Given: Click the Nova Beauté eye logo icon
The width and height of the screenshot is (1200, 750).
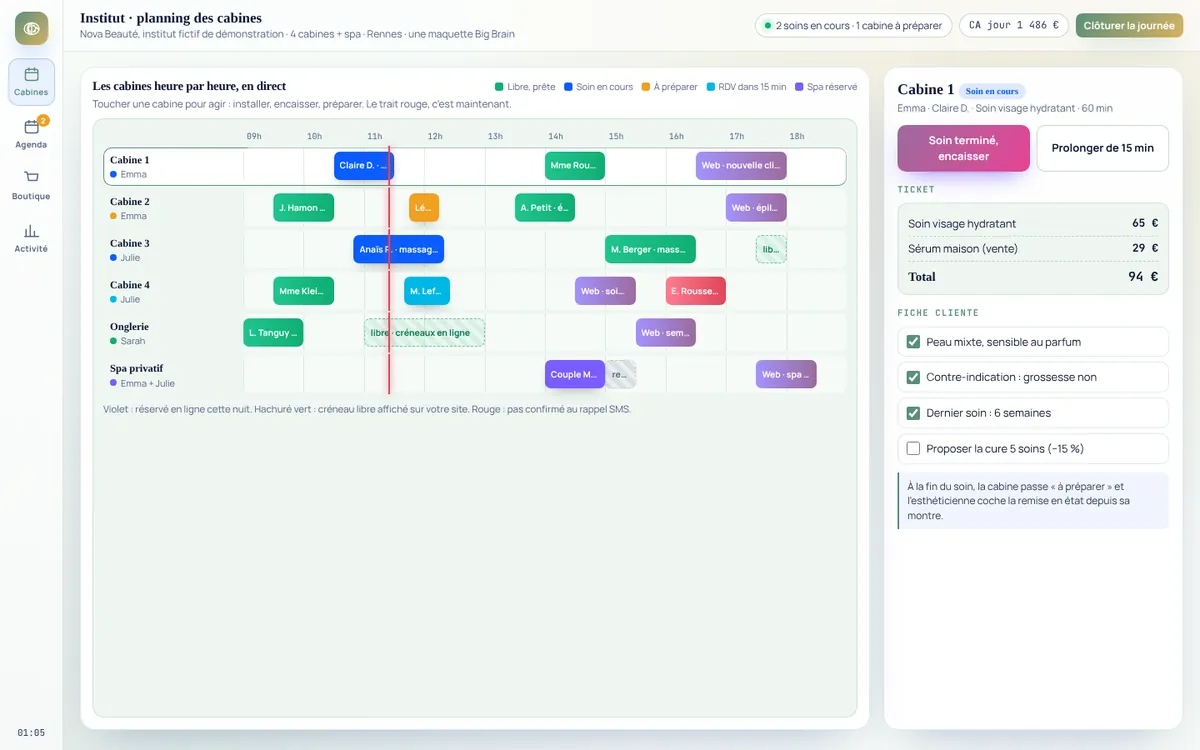Looking at the screenshot, I should point(31,28).
